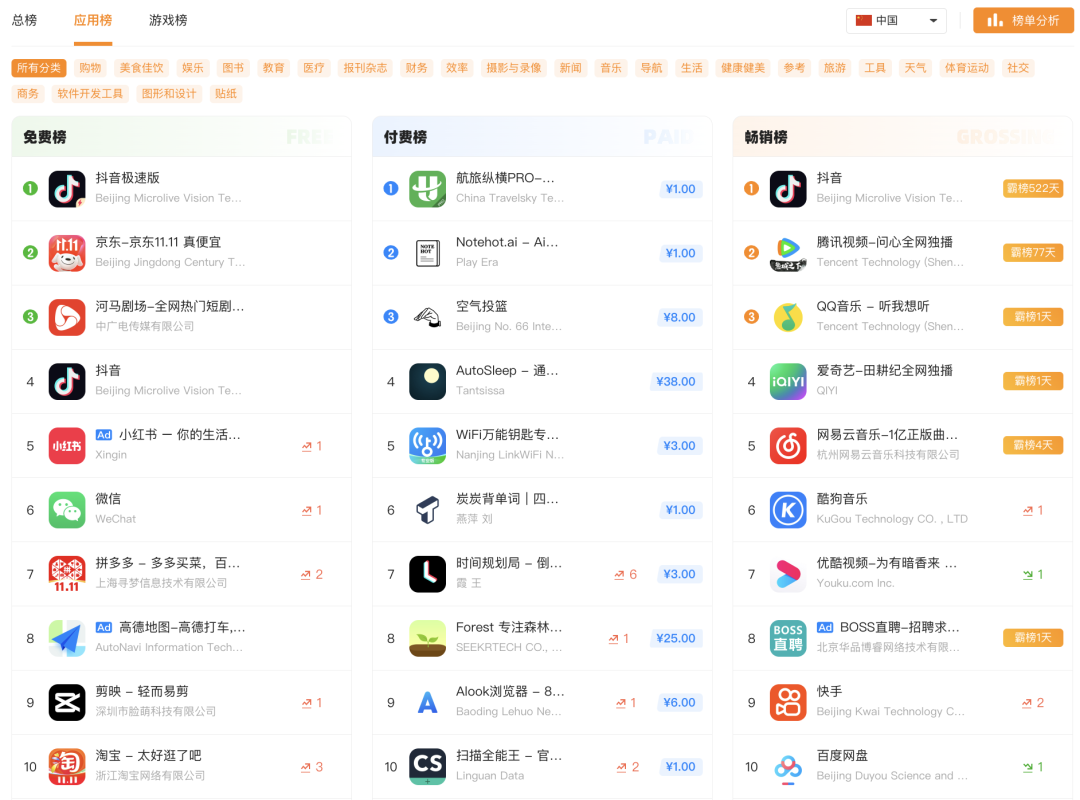Open the 河马剧场 app icon
The height and width of the screenshot is (800, 1080).
[67, 317]
